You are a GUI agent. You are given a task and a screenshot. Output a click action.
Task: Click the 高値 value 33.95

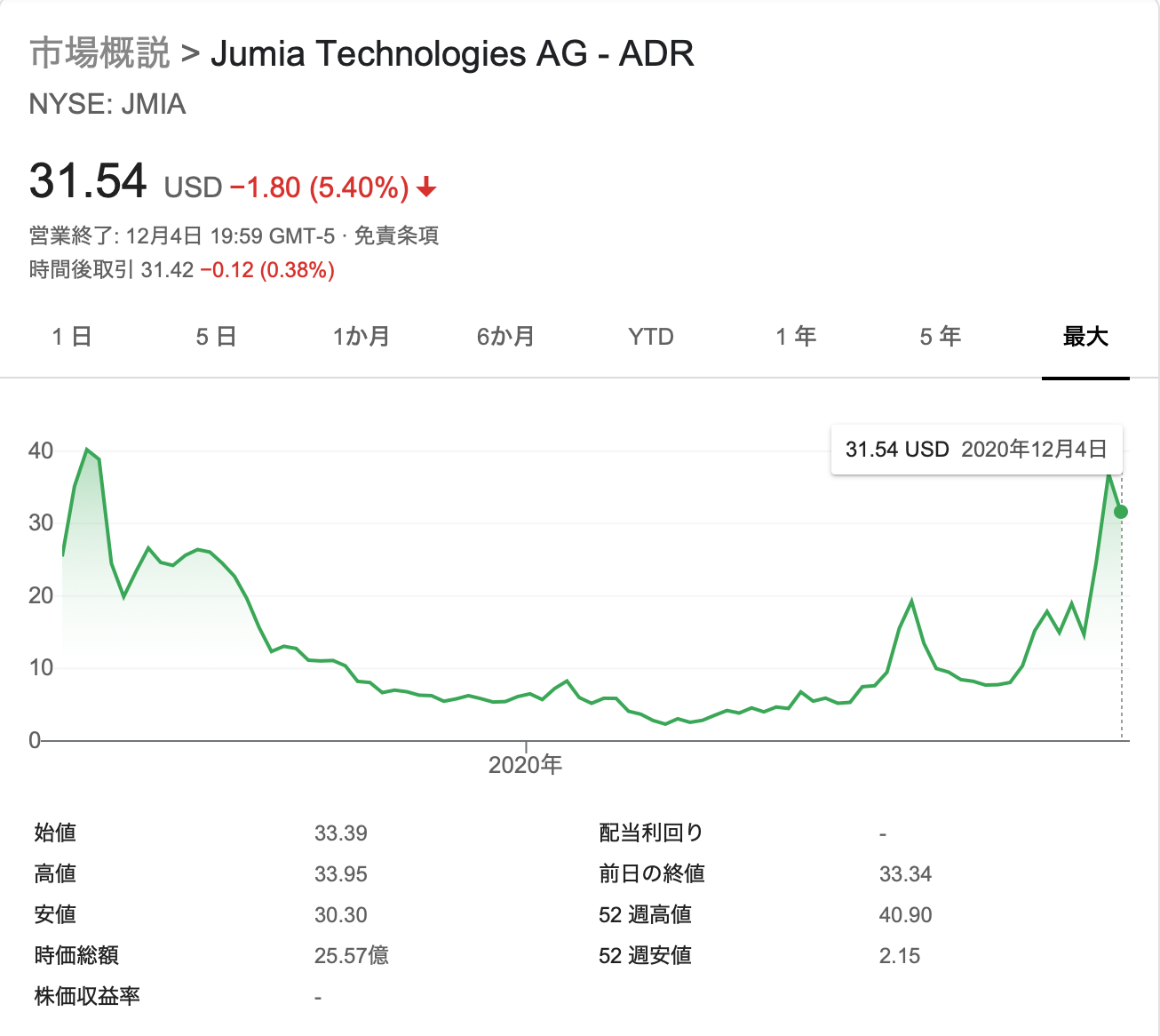coord(341,874)
